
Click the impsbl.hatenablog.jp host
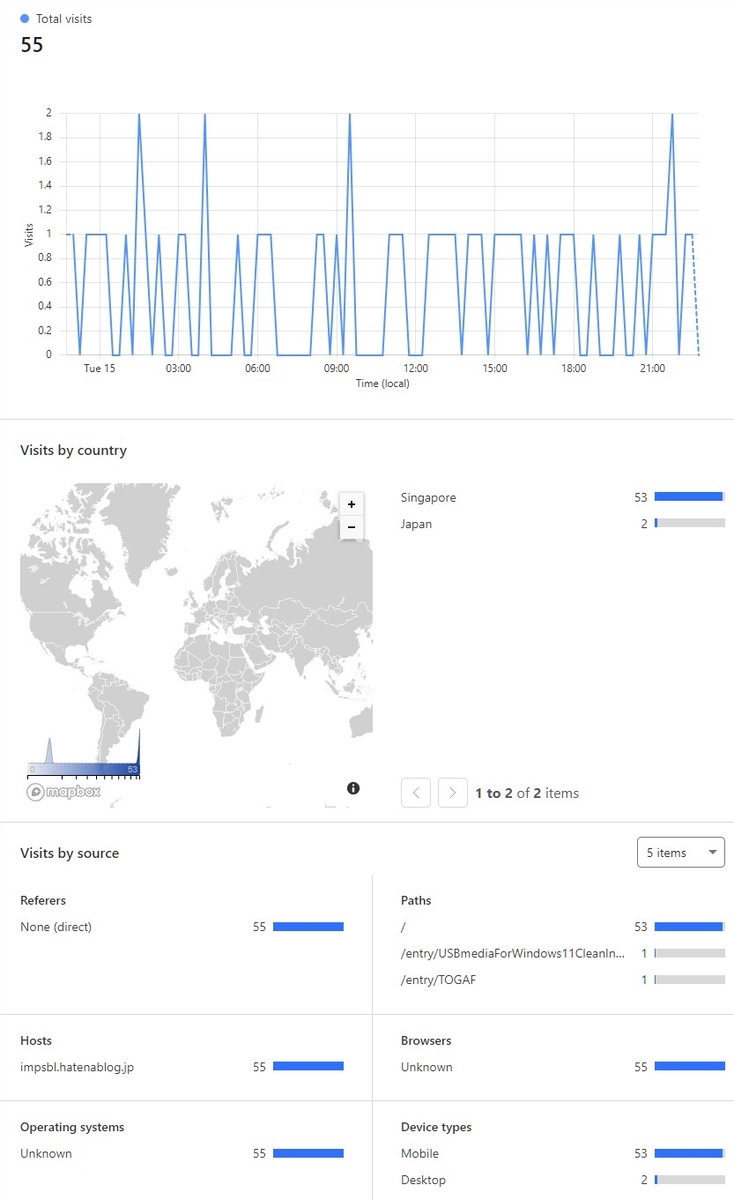click(x=77, y=1067)
